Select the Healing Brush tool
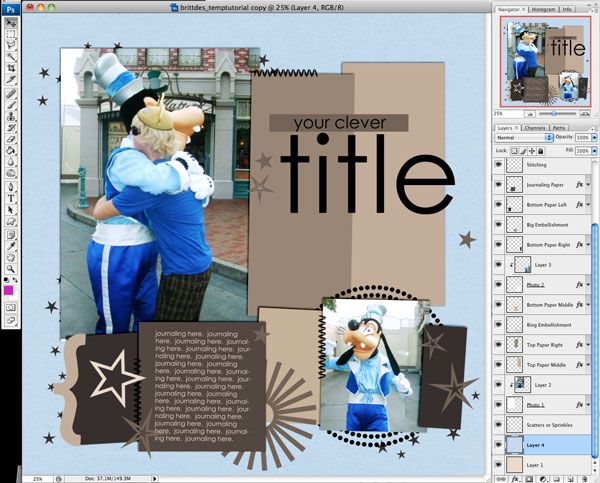The width and height of the screenshot is (600, 483). click(x=11, y=93)
